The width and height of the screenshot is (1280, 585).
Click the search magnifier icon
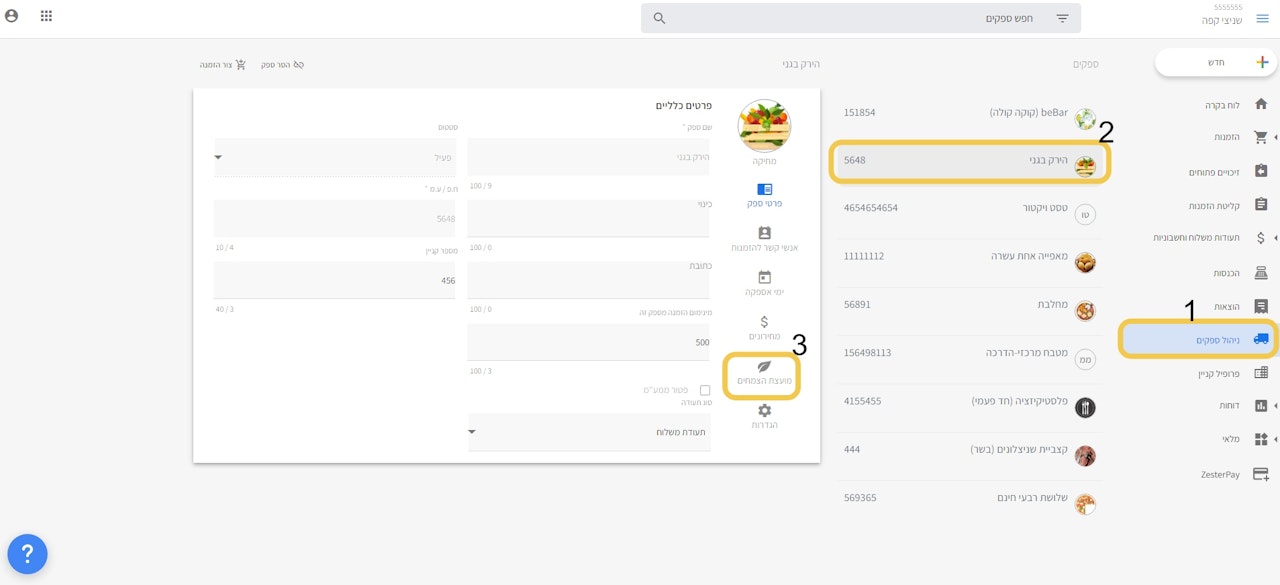pos(659,18)
